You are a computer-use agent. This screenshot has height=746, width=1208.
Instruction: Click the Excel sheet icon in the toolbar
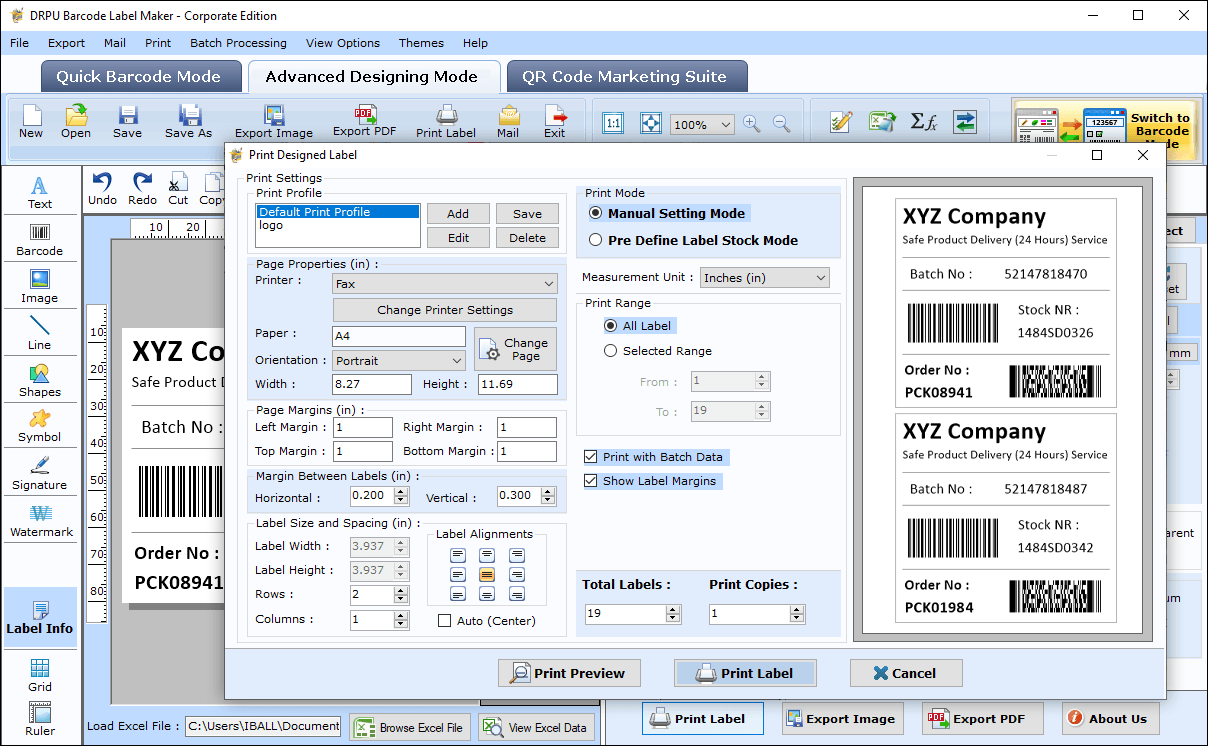tap(882, 122)
